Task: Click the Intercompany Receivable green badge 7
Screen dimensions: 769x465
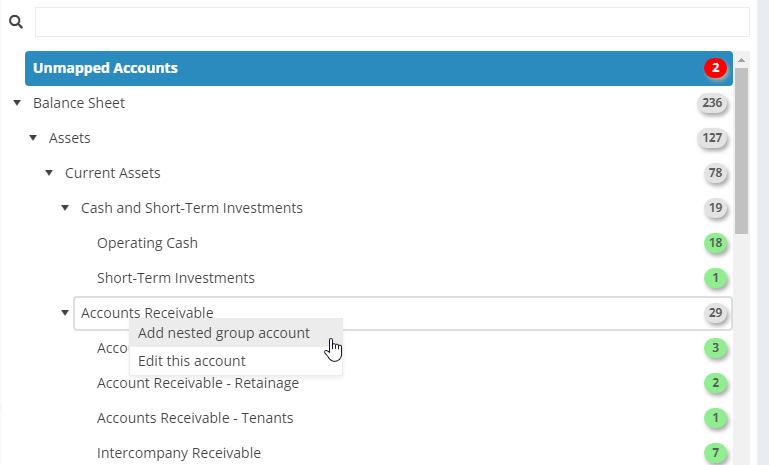Action: point(715,453)
